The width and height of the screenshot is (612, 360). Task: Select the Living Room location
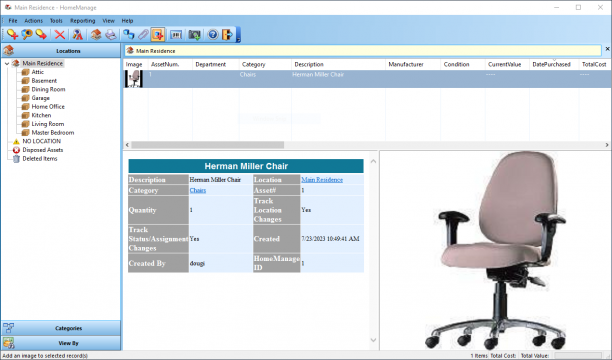click(x=48, y=124)
